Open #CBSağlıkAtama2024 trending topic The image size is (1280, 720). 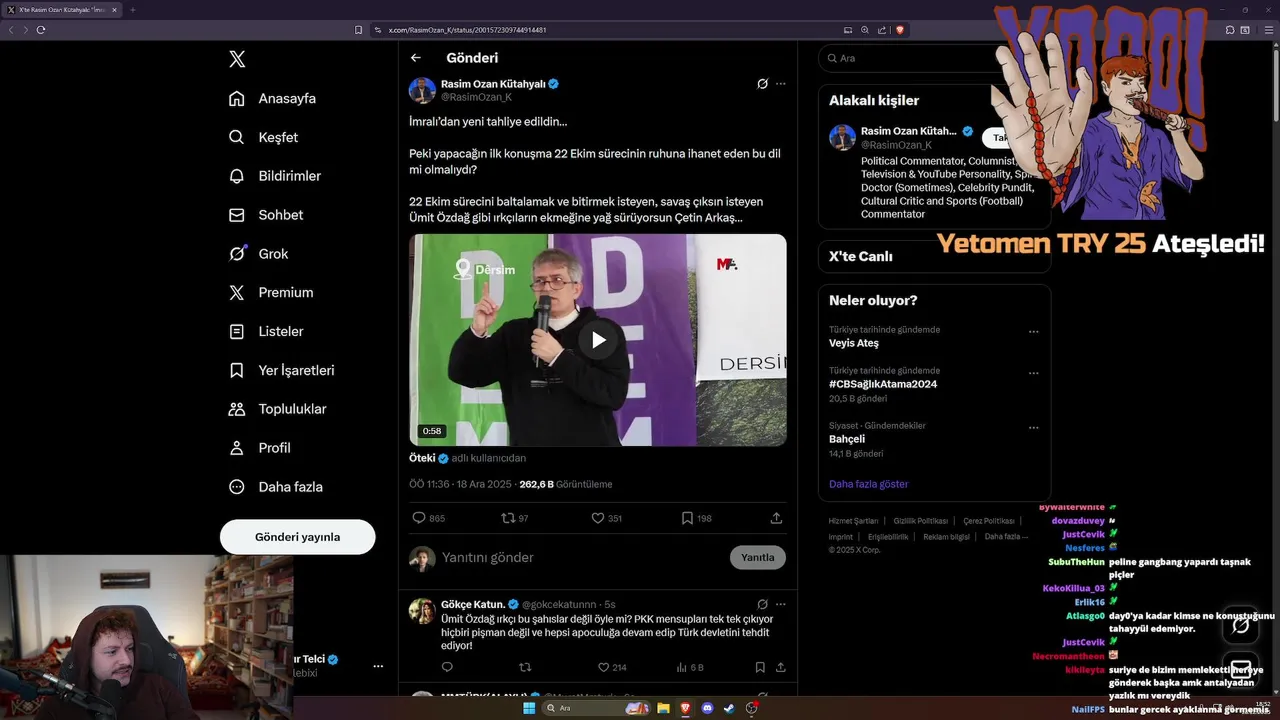[x=883, y=384]
